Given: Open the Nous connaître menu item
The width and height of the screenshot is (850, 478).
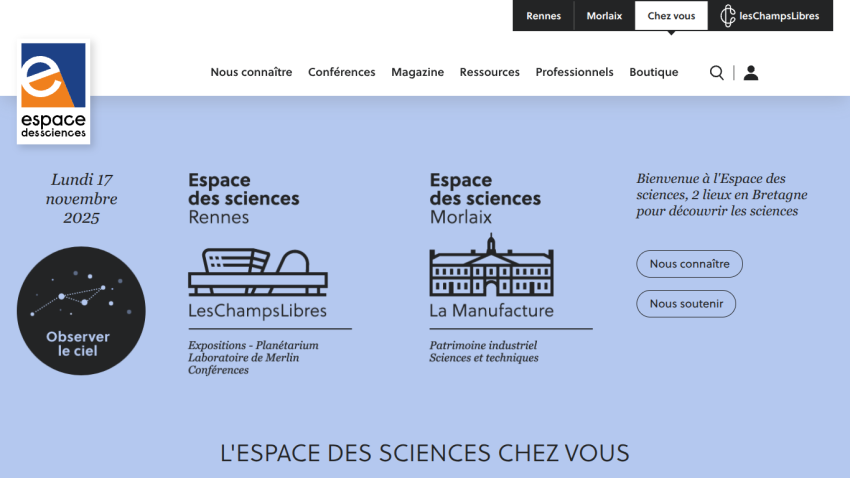Looking at the screenshot, I should pyautogui.click(x=251, y=72).
